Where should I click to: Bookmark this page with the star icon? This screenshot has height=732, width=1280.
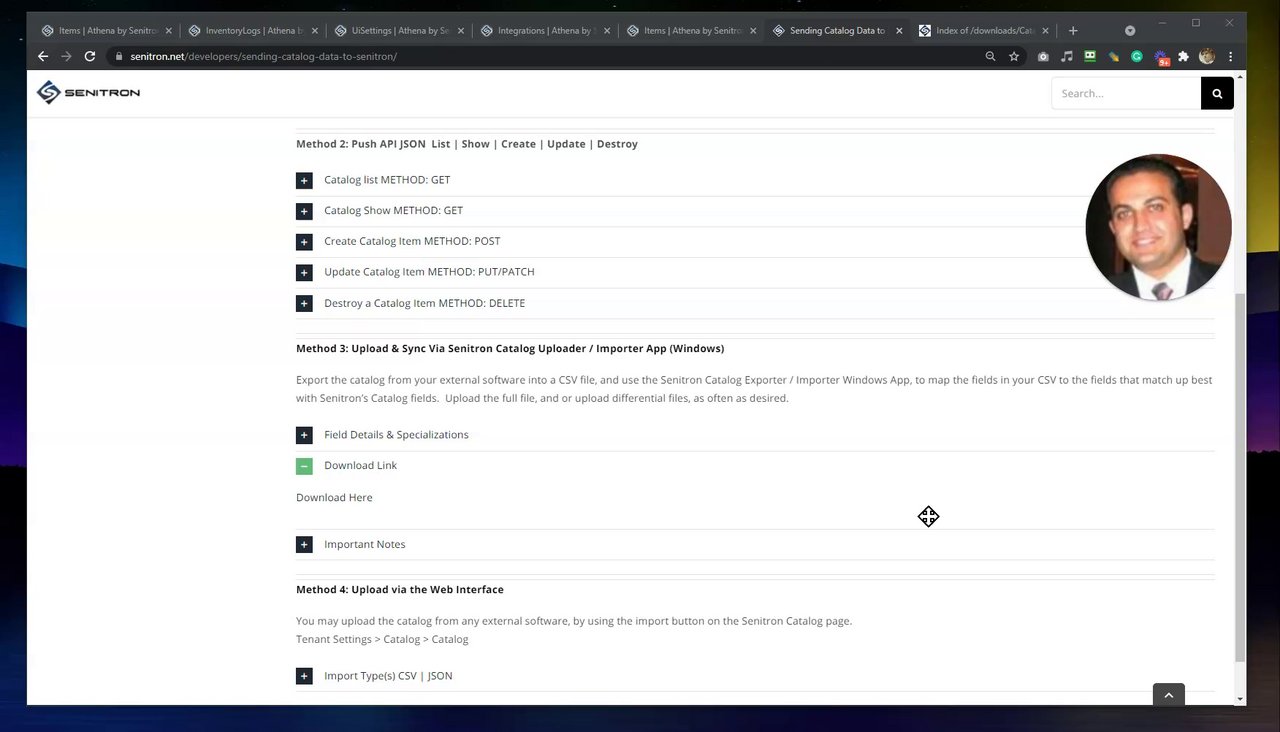[x=1014, y=57]
